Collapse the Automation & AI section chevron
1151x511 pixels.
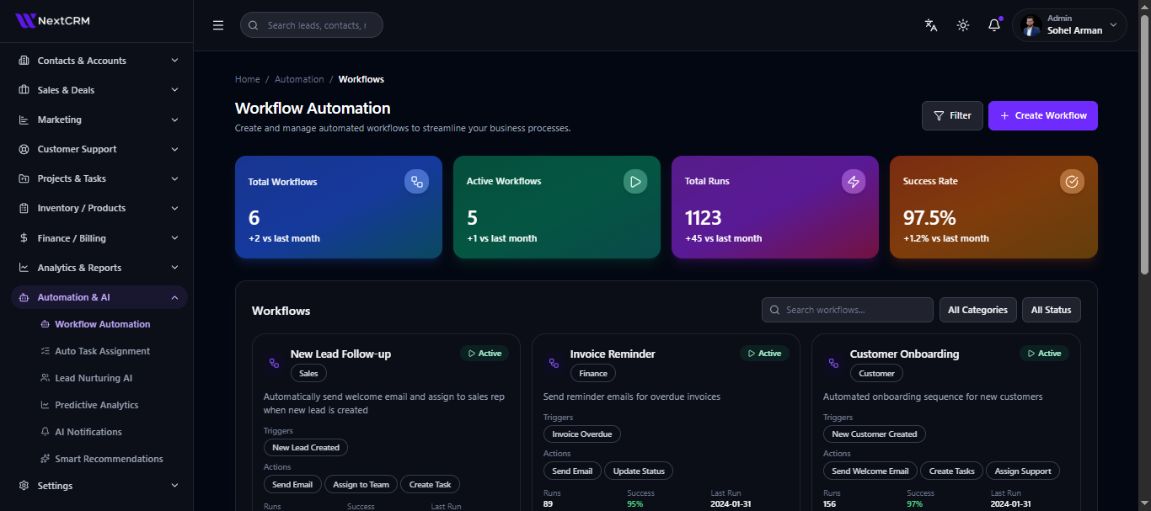175,297
